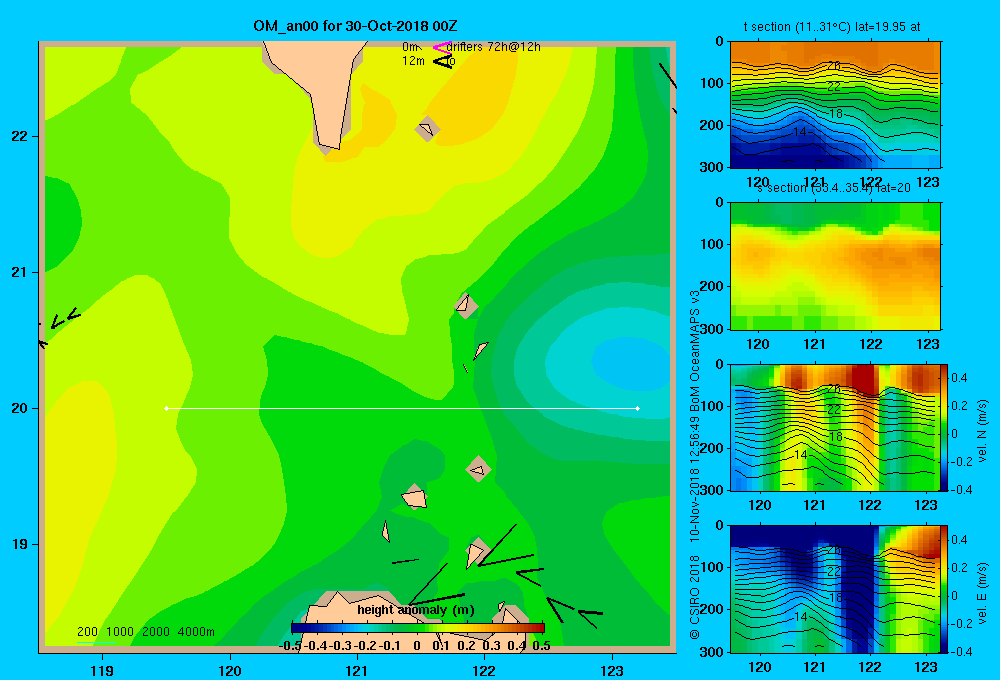The image size is (1000, 680).
Task: Click depth label 300 on salinity section axis
Action: (x=713, y=329)
